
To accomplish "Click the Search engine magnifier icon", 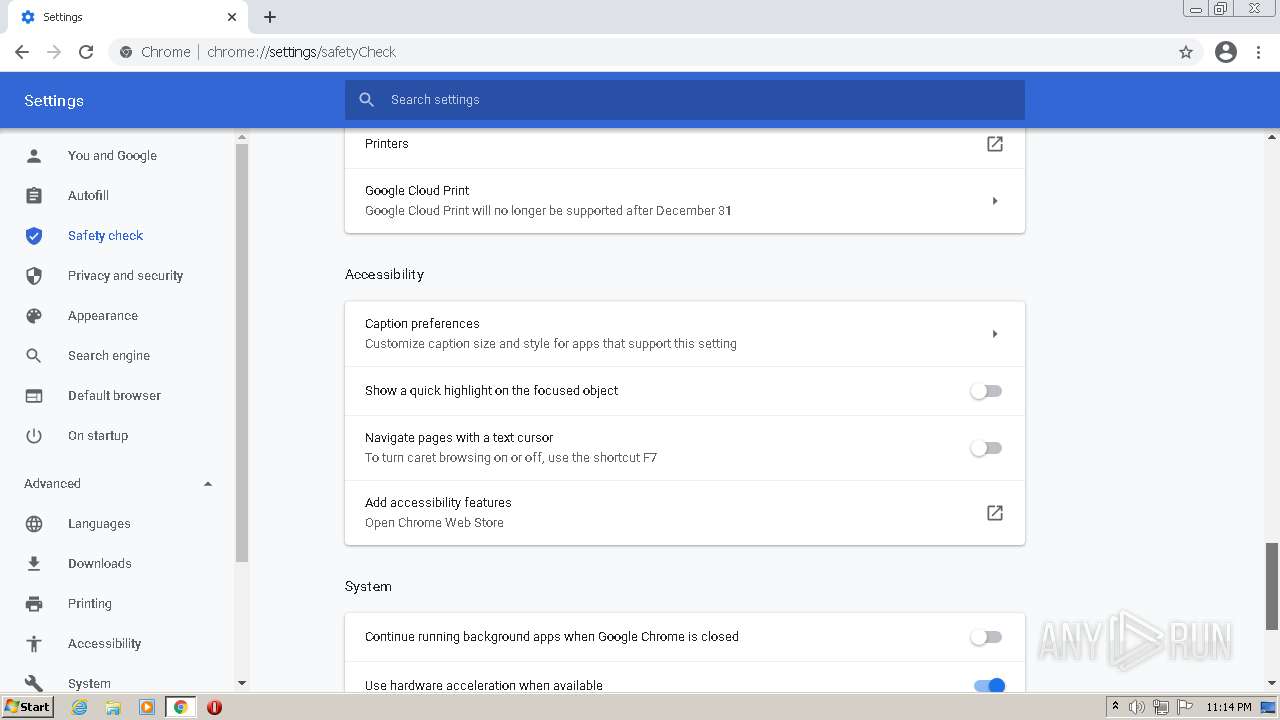I will tap(34, 356).
